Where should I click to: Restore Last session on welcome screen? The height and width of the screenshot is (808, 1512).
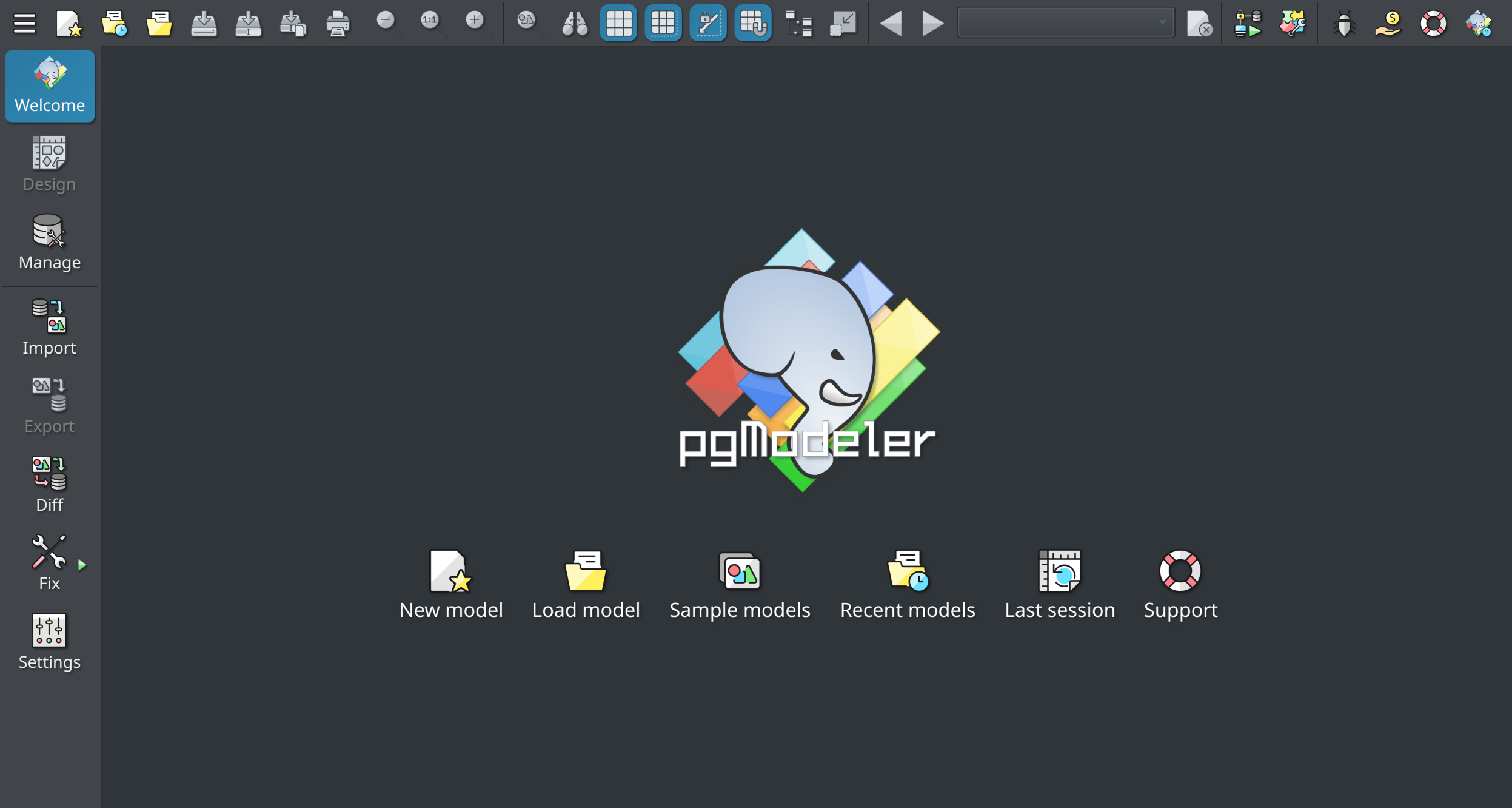(x=1060, y=585)
